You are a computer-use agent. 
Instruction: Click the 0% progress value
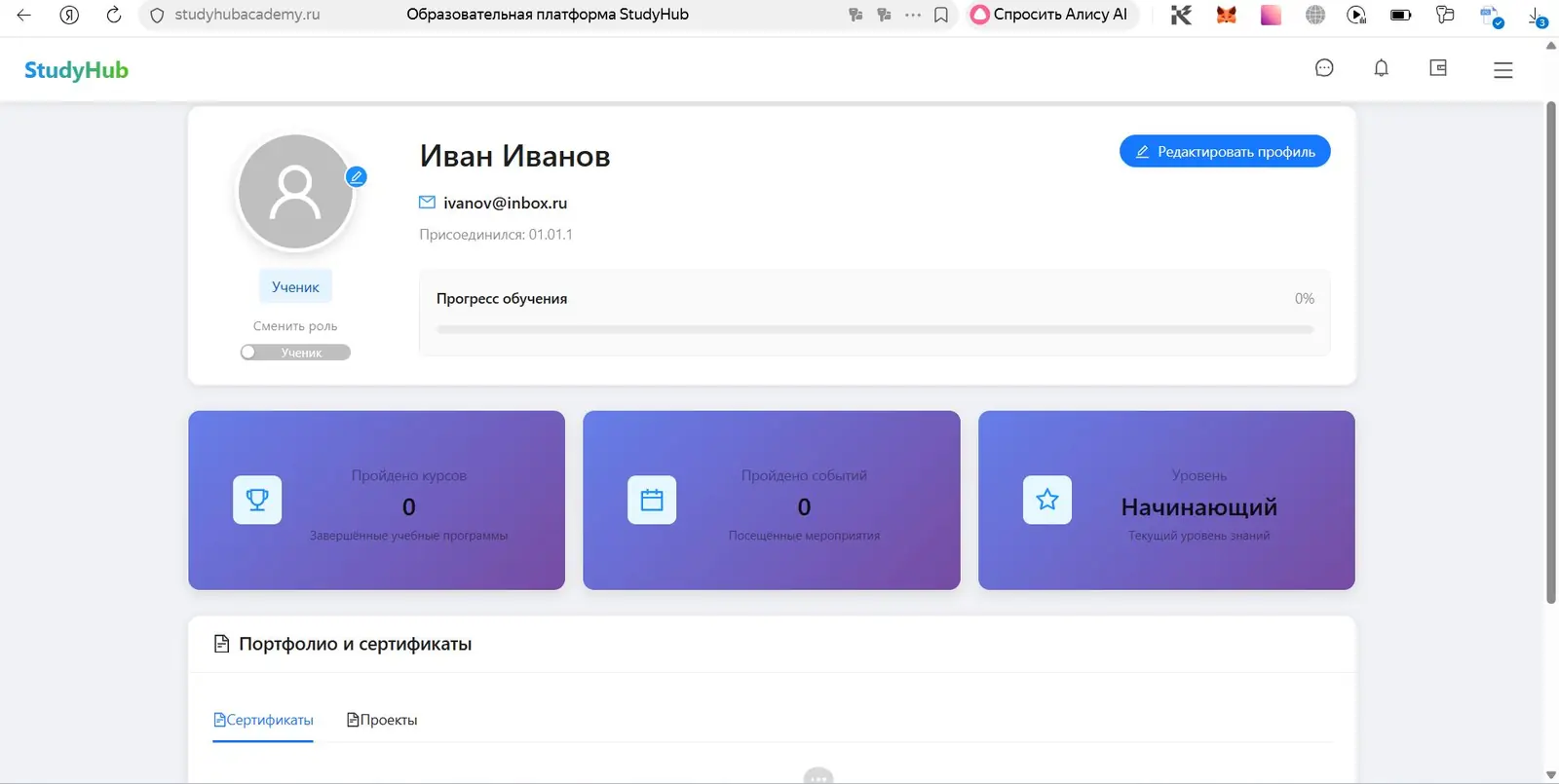point(1305,299)
